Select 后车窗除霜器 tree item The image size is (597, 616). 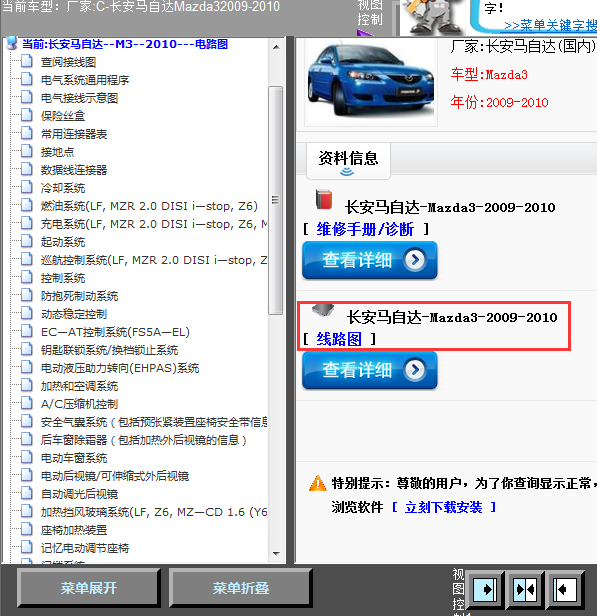[x=144, y=440]
